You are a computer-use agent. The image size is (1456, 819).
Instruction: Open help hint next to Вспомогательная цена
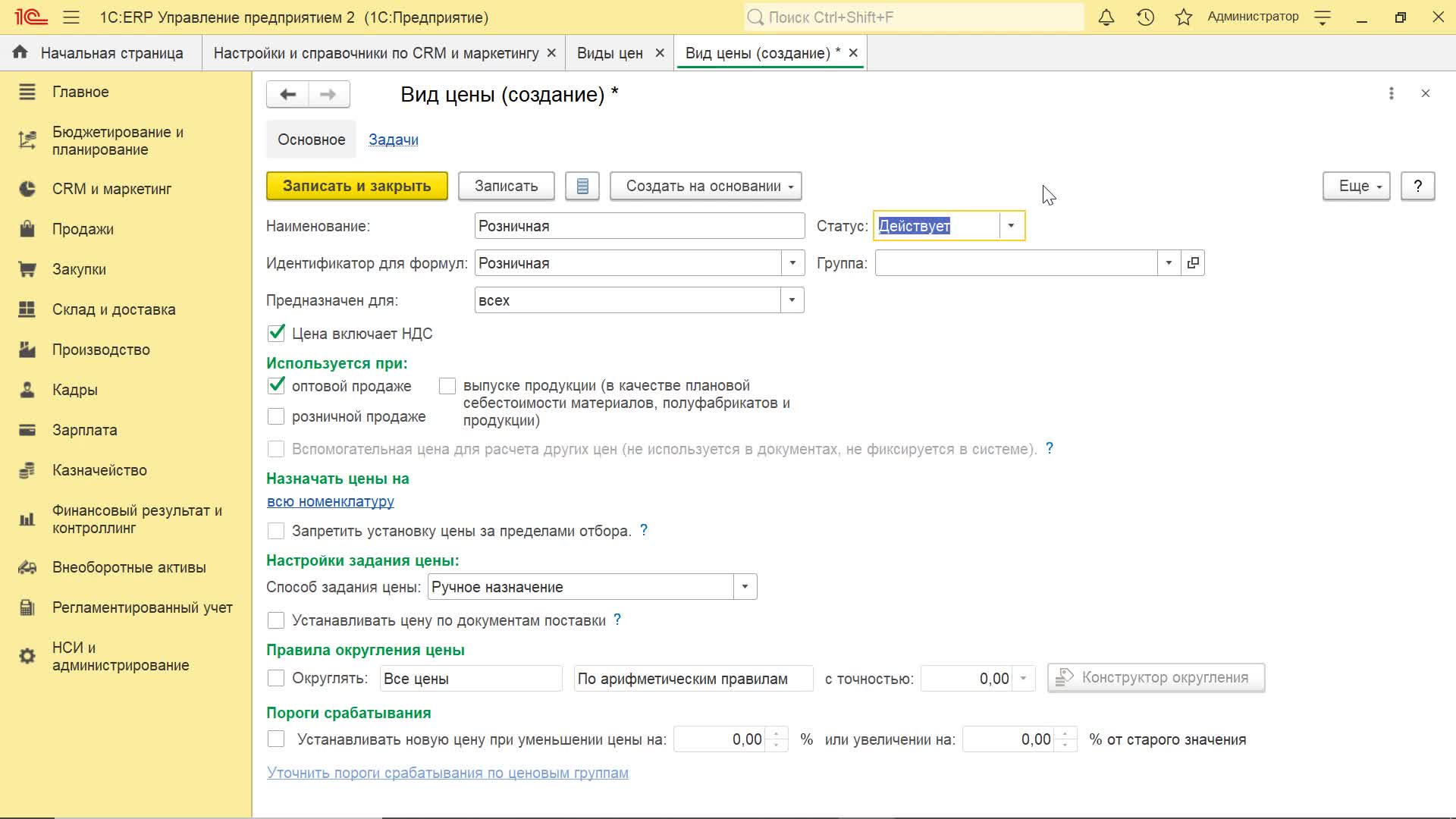[1050, 448]
